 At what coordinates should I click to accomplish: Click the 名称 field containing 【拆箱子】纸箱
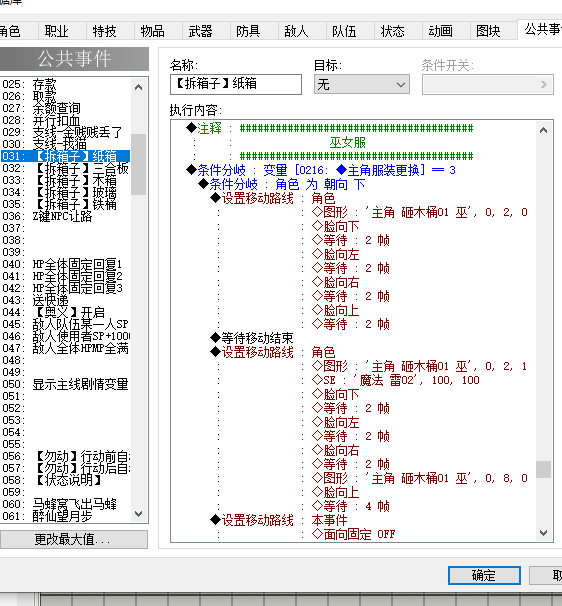click(236, 84)
